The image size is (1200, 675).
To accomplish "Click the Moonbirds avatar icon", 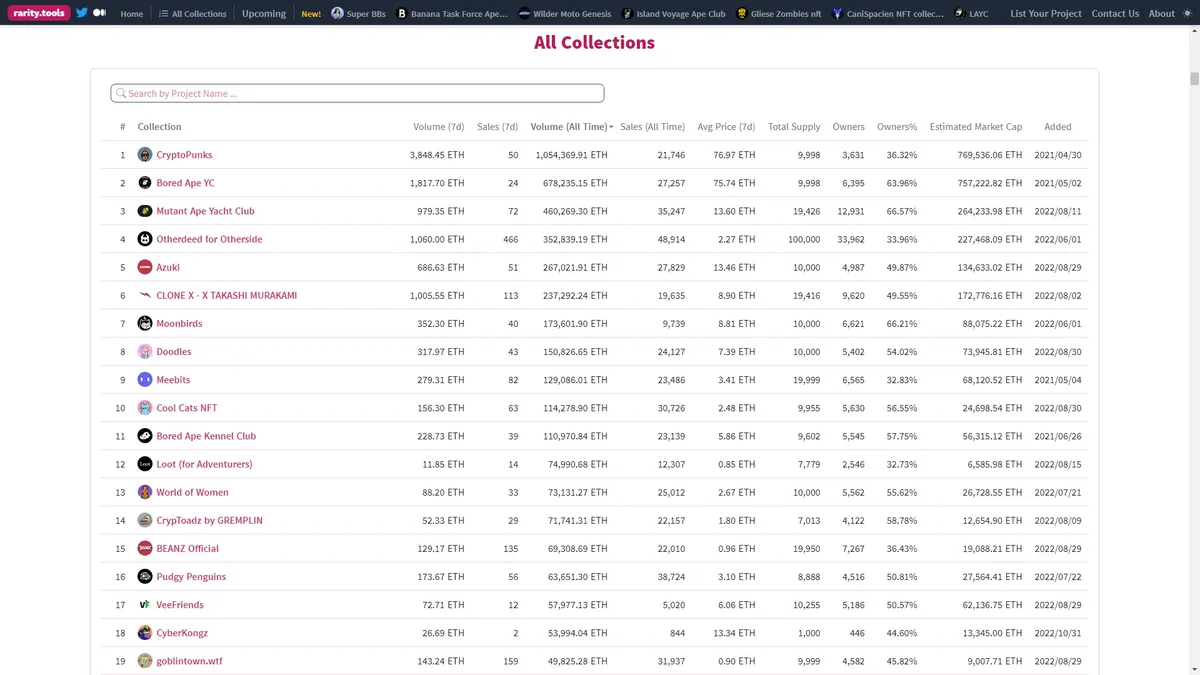I will pyautogui.click(x=145, y=323).
